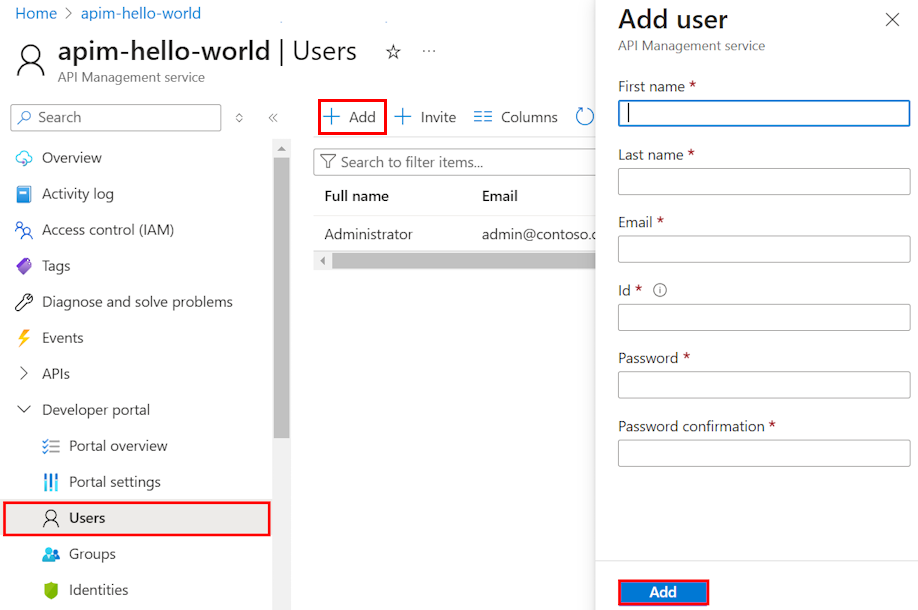Invite a user with the Invite button
This screenshot has height=610, width=918.
click(425, 116)
